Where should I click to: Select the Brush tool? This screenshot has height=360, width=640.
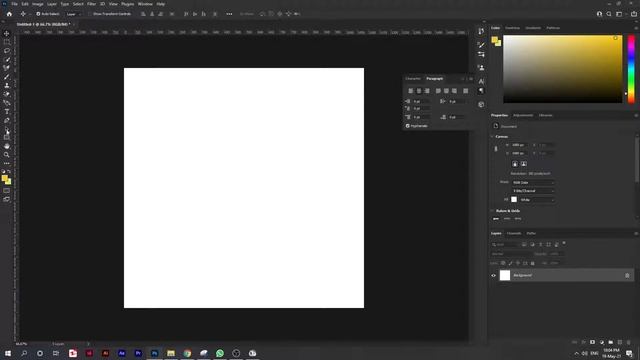point(7,77)
